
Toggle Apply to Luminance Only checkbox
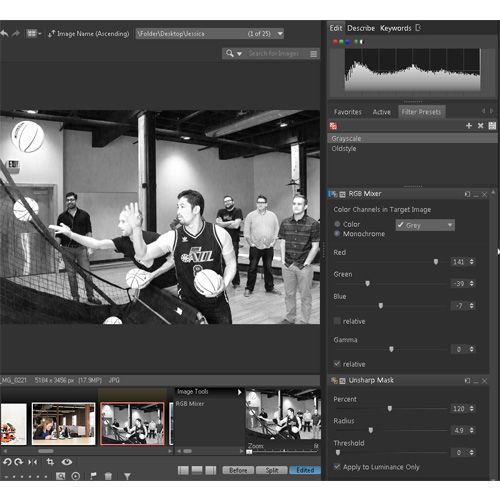[x=337, y=467]
